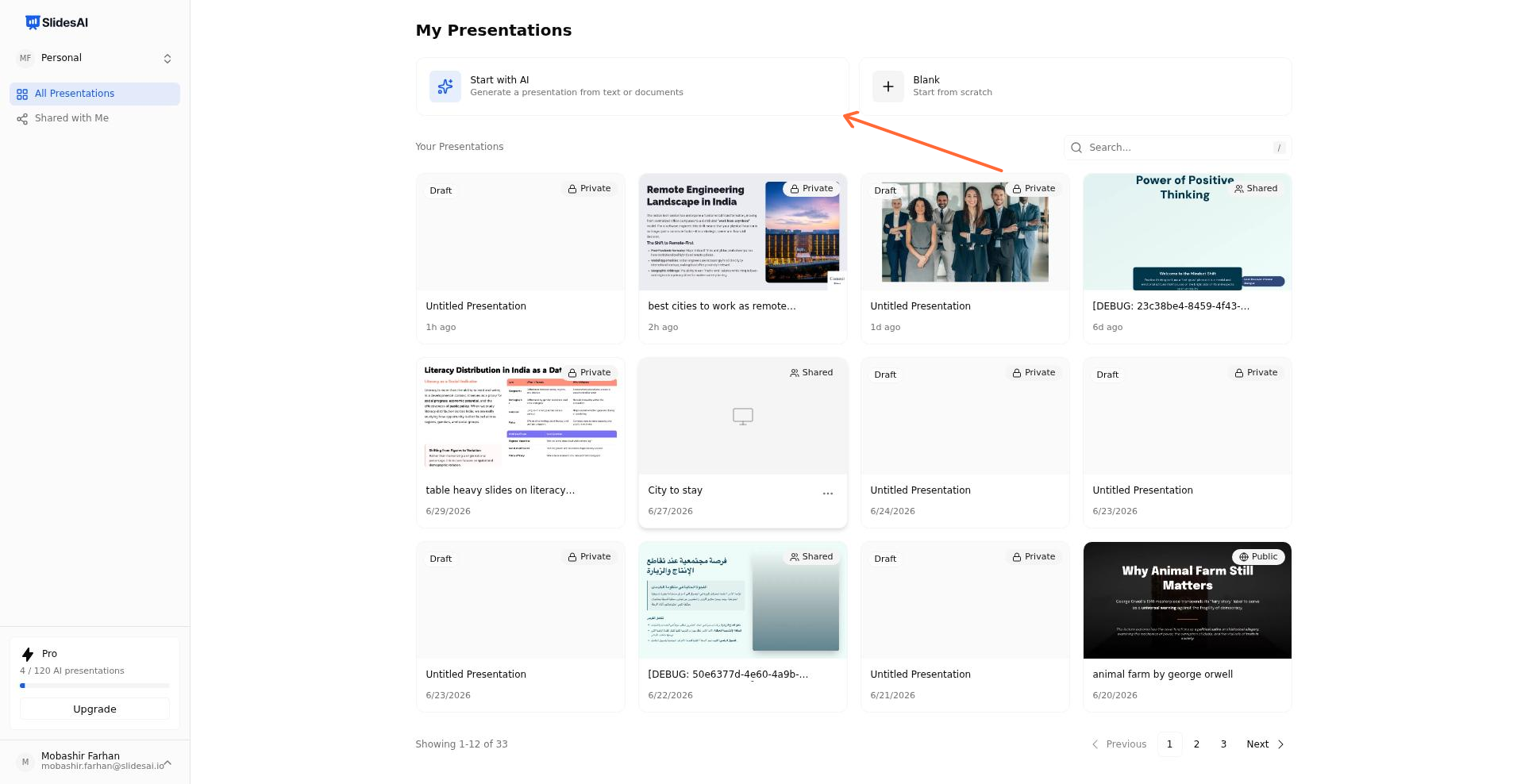Click the Public badge on the animal farm card
This screenshot has width=1517, height=784.
(x=1258, y=557)
